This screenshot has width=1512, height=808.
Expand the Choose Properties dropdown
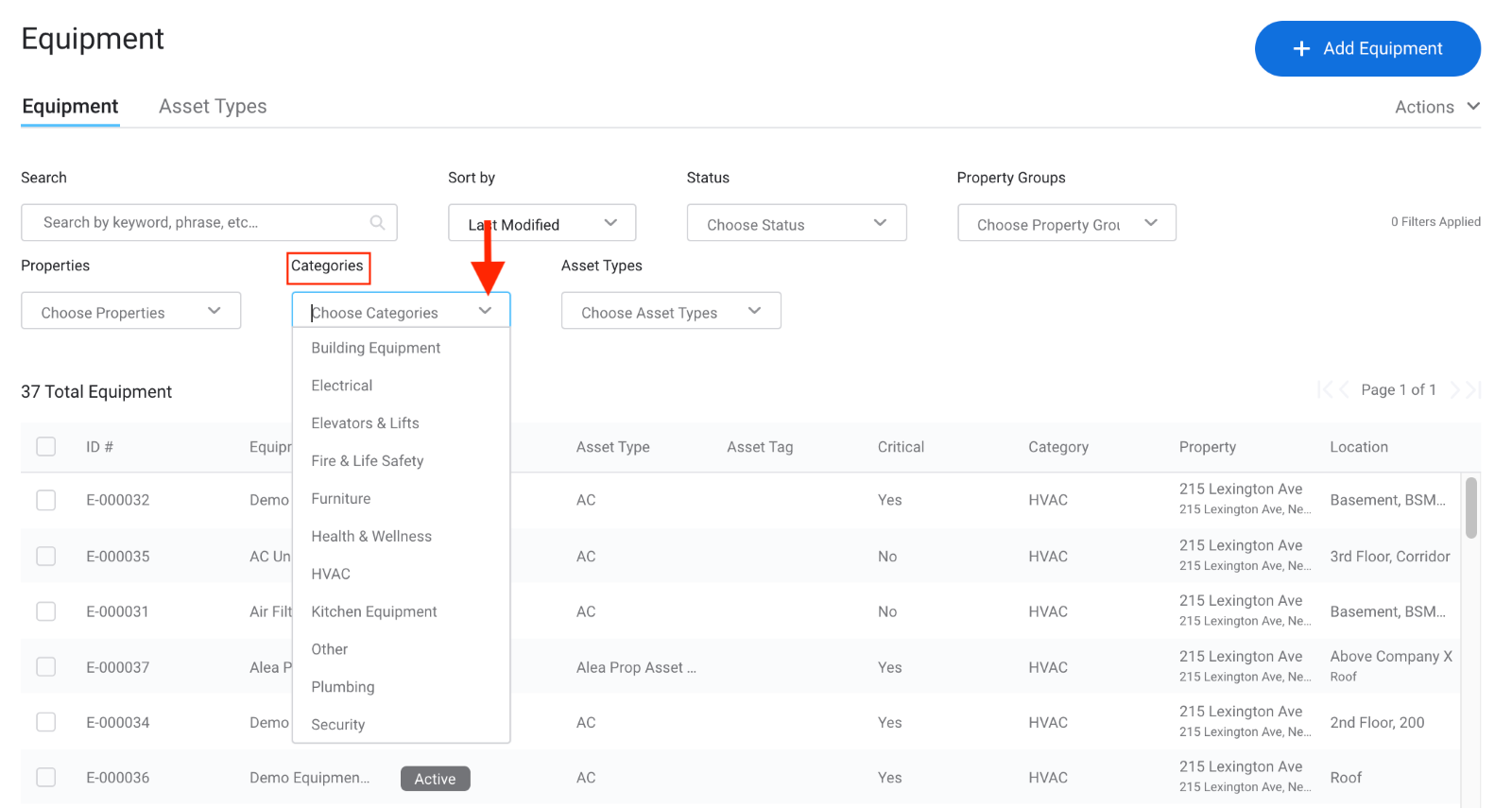click(130, 312)
